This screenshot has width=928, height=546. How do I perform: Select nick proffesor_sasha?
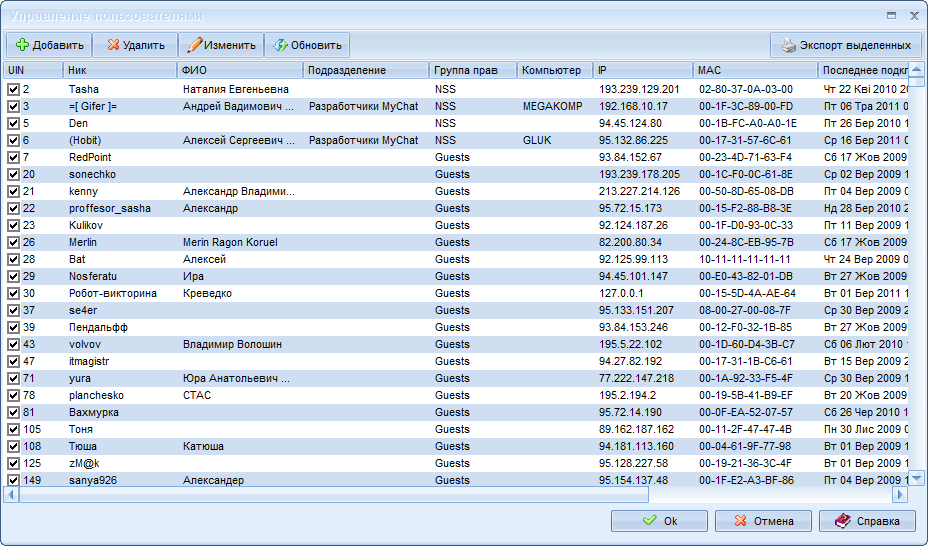pos(109,208)
